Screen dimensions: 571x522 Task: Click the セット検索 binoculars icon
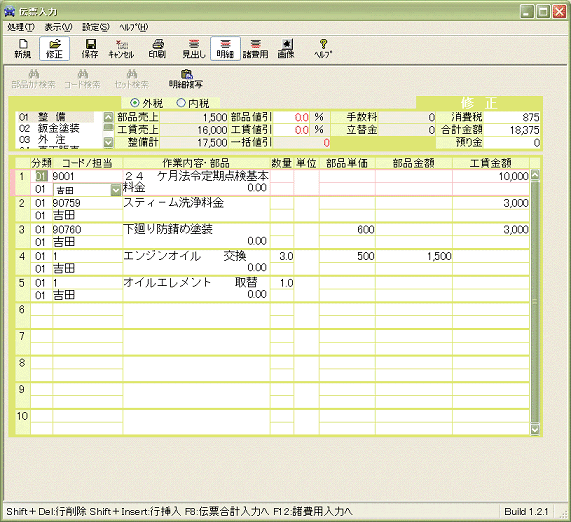(x=131, y=79)
